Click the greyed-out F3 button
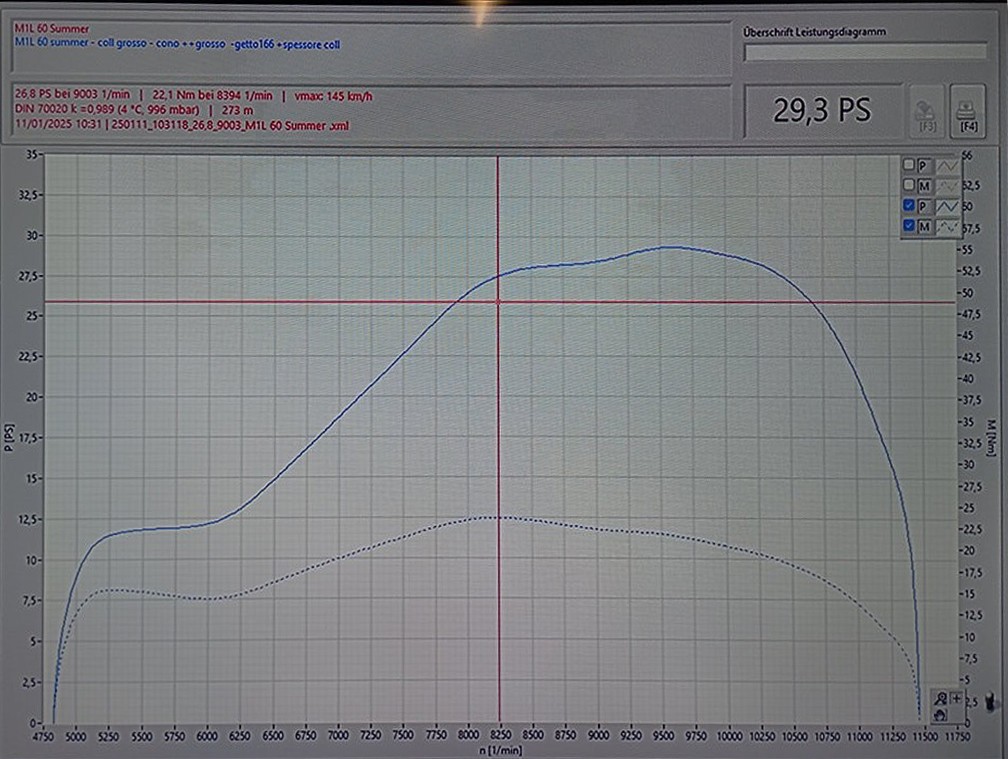This screenshot has height=759, width=1008. coord(927,110)
